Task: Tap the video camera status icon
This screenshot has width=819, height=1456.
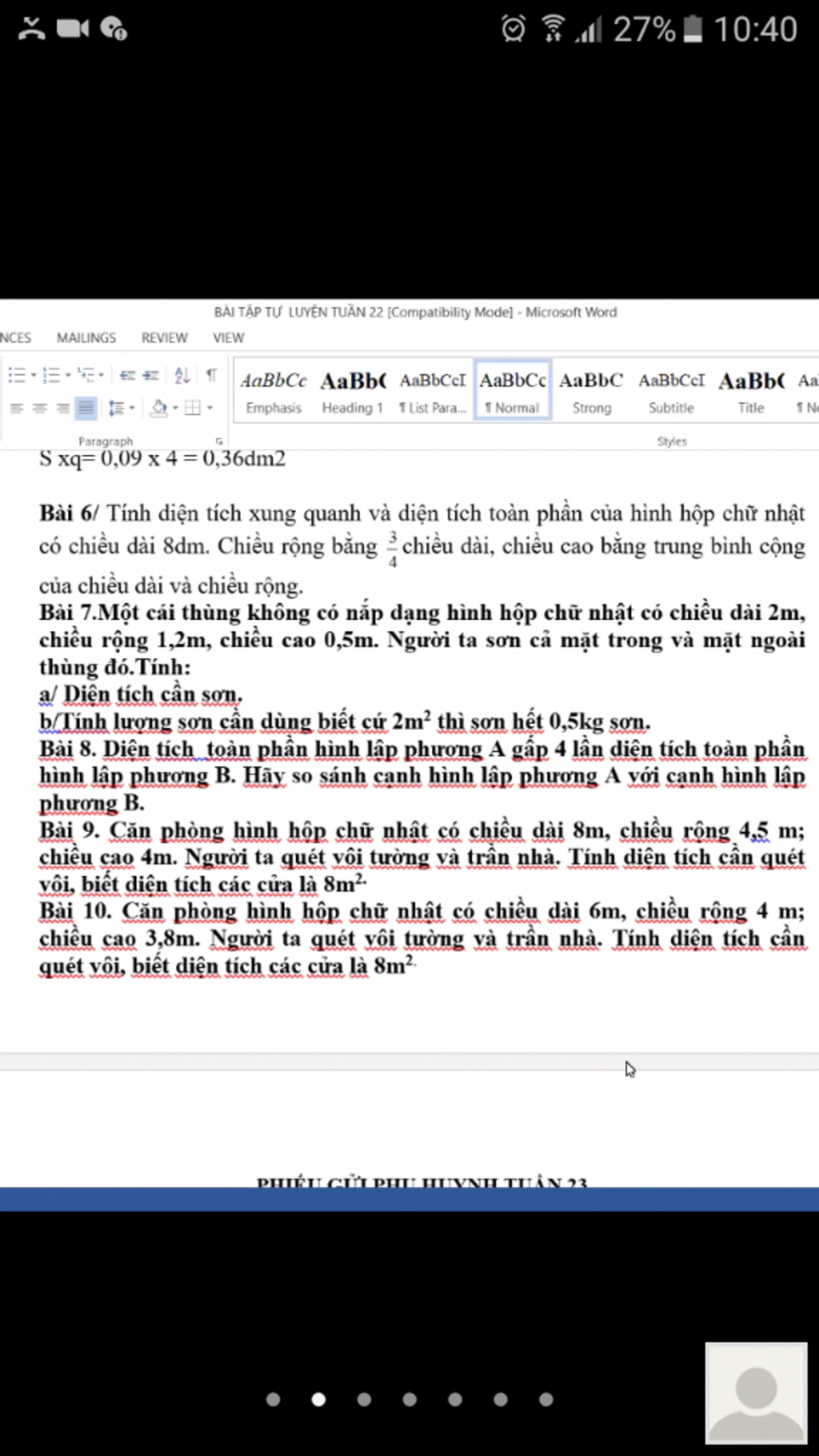Action: coord(73,29)
